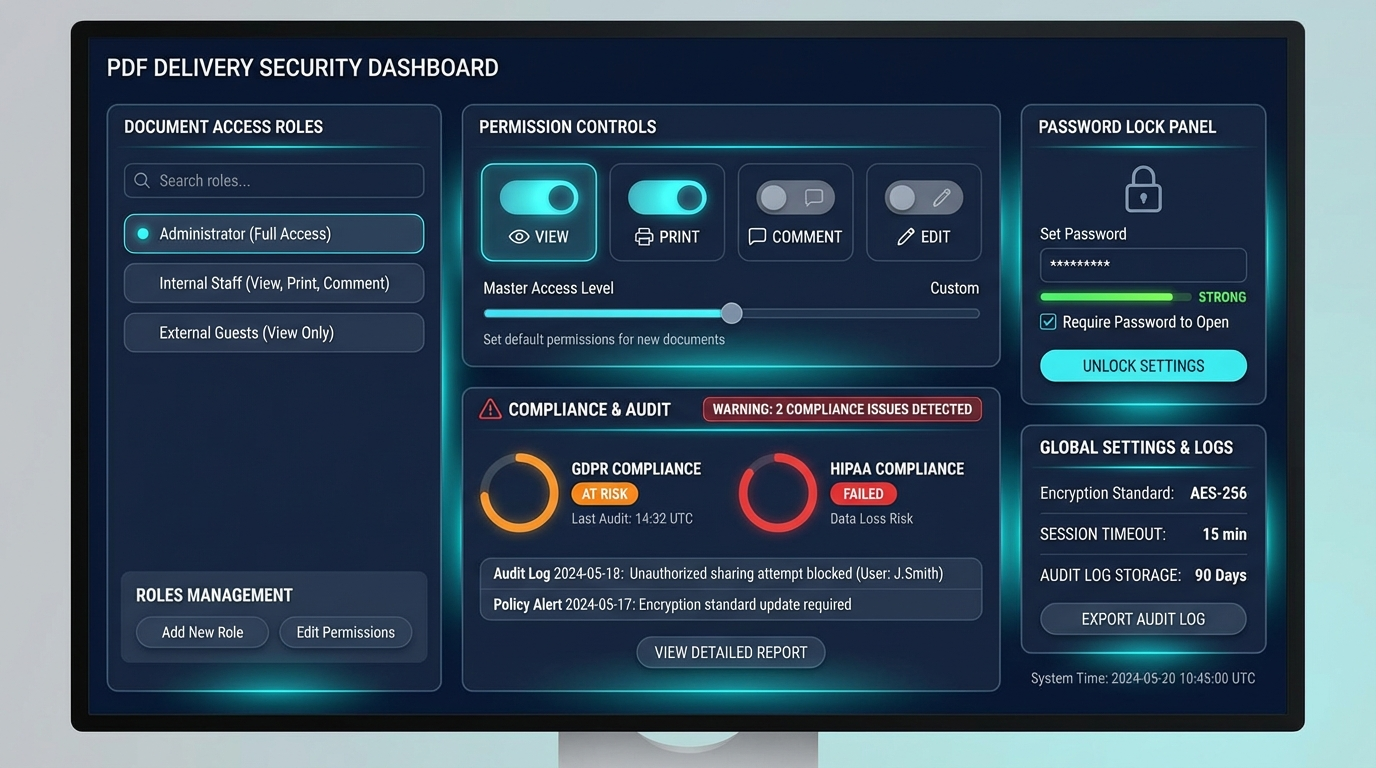Viewport: 1376px width, 768px height.
Task: Click the magnifier icon in the roles search field
Action: (141, 180)
